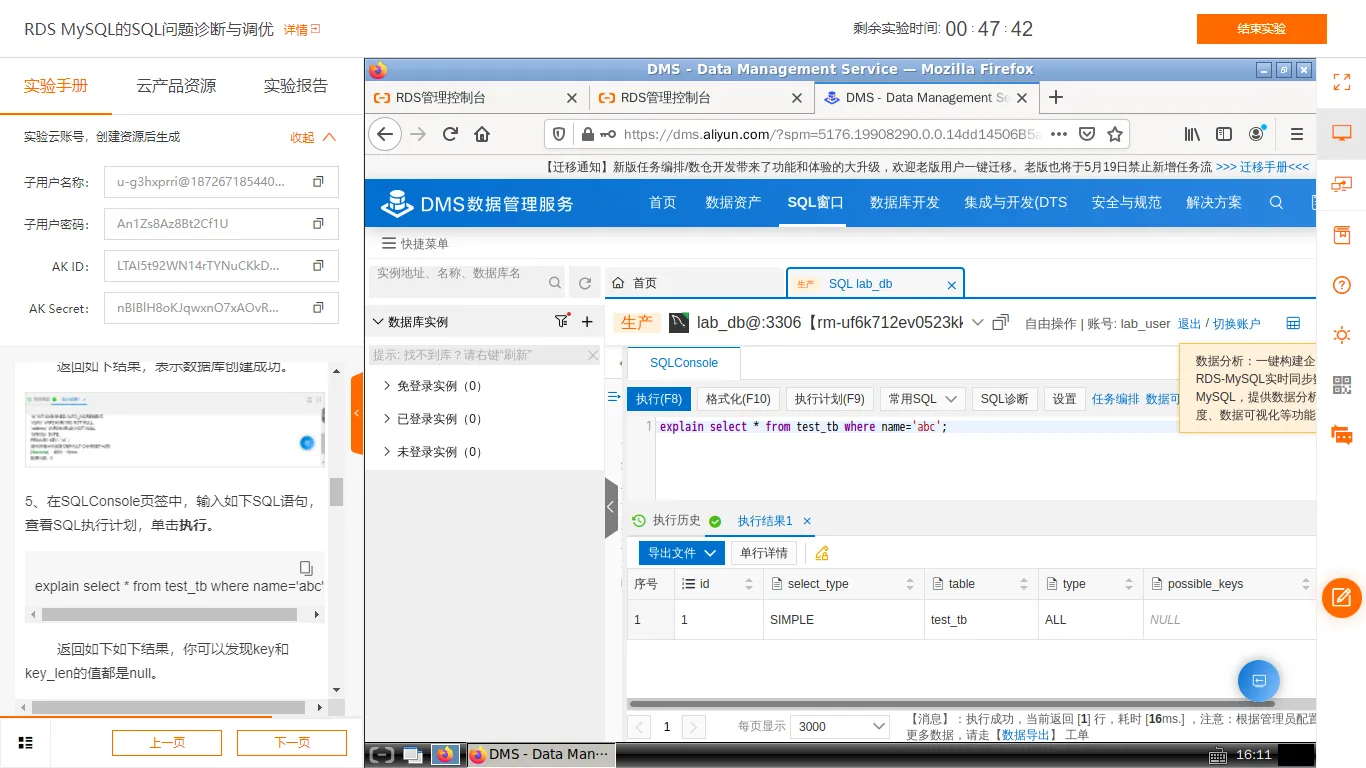This screenshot has width=1366, height=768.
Task: Open 单行详情 view
Action: tap(764, 553)
